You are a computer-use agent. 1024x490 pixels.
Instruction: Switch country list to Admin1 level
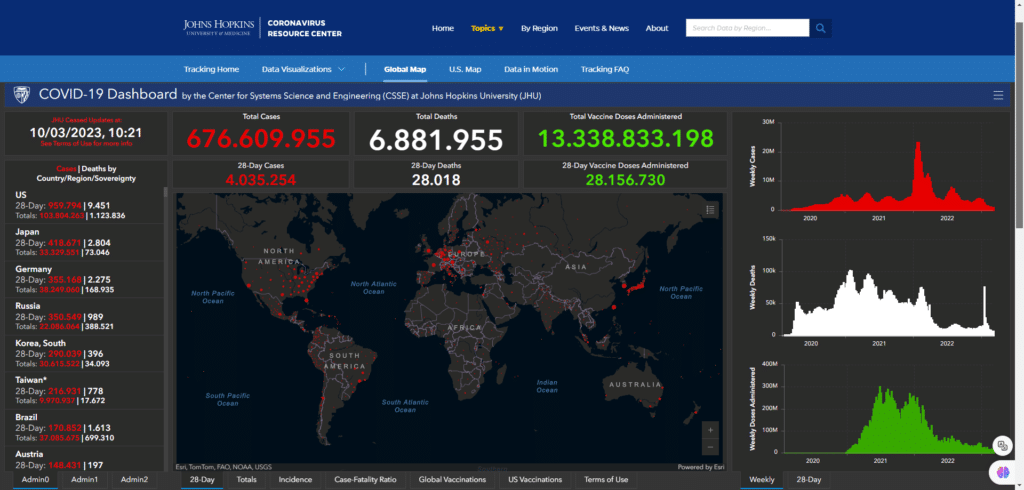click(x=85, y=480)
